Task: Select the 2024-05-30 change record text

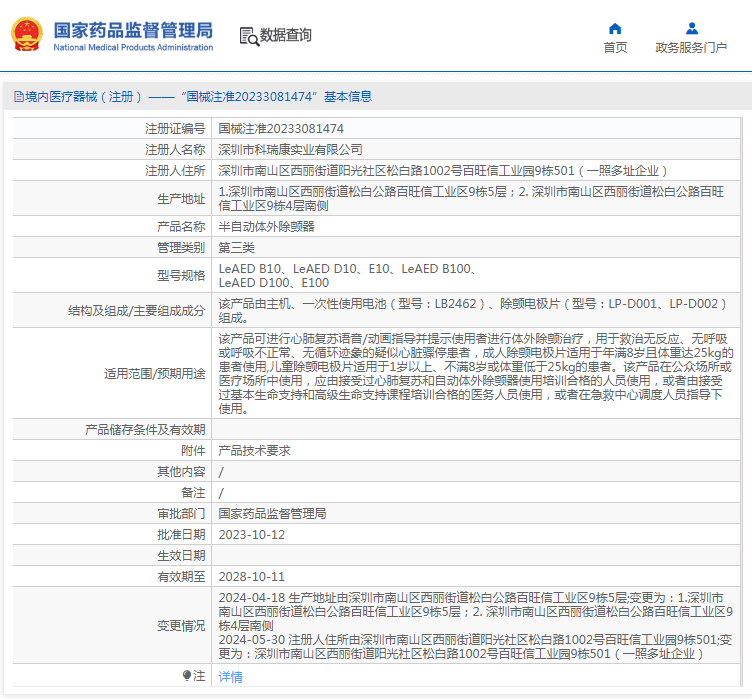Action: [476, 647]
